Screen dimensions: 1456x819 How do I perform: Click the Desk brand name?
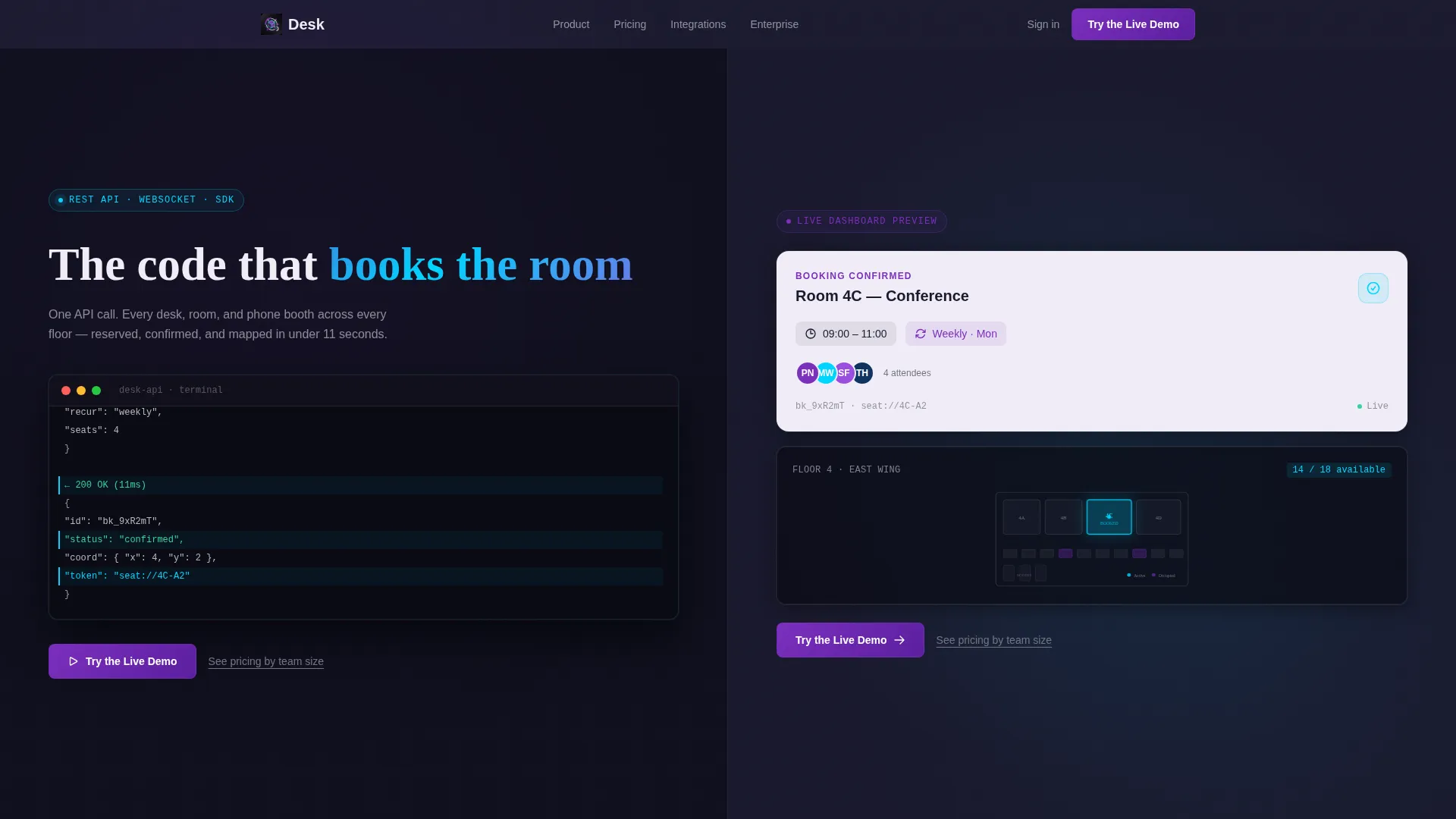(x=306, y=24)
